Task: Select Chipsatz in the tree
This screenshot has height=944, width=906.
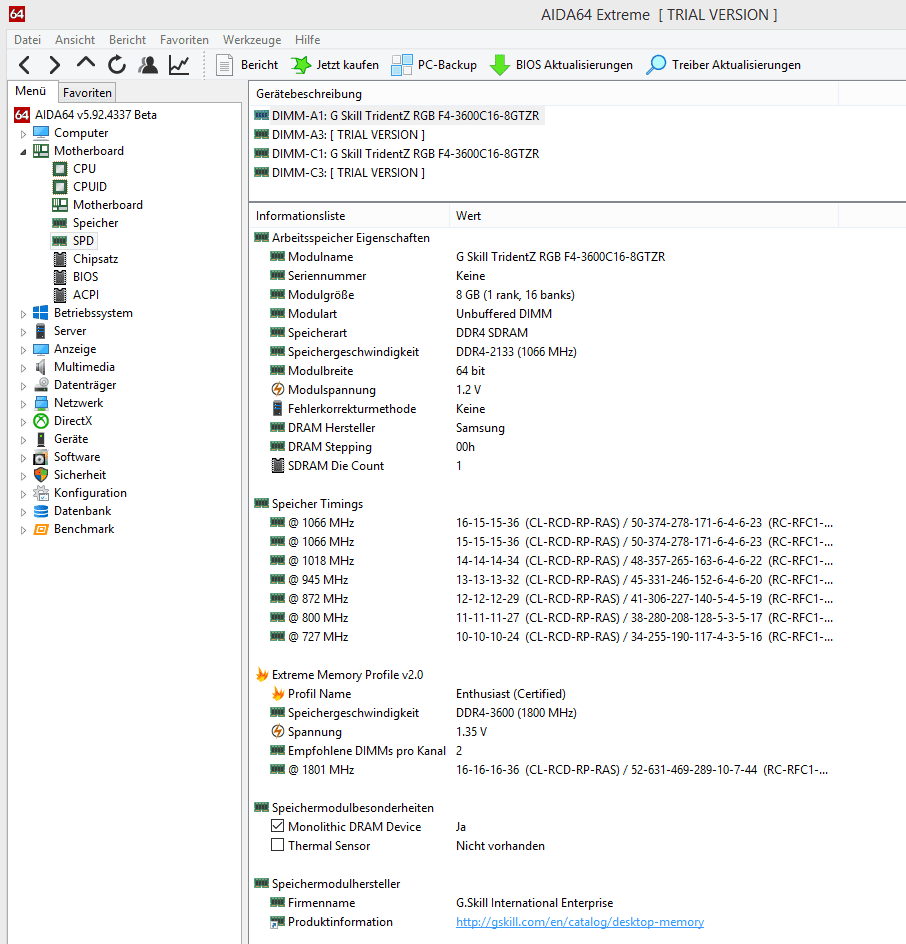Action: click(85, 259)
